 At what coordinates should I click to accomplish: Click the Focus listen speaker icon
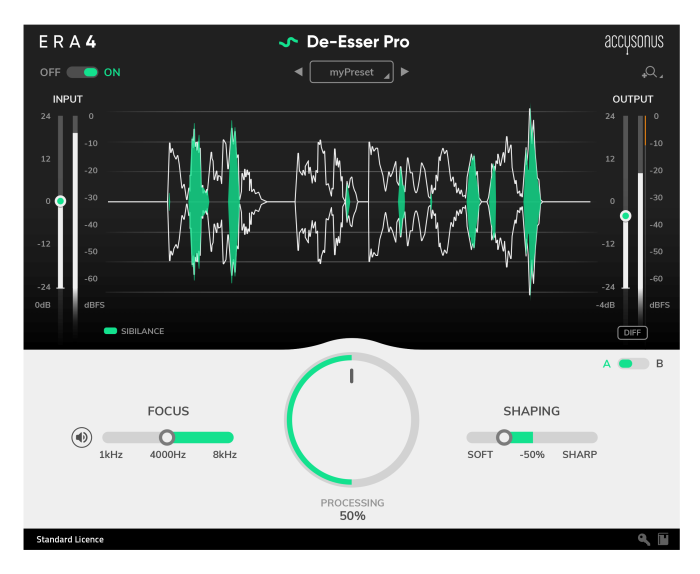tap(82, 437)
